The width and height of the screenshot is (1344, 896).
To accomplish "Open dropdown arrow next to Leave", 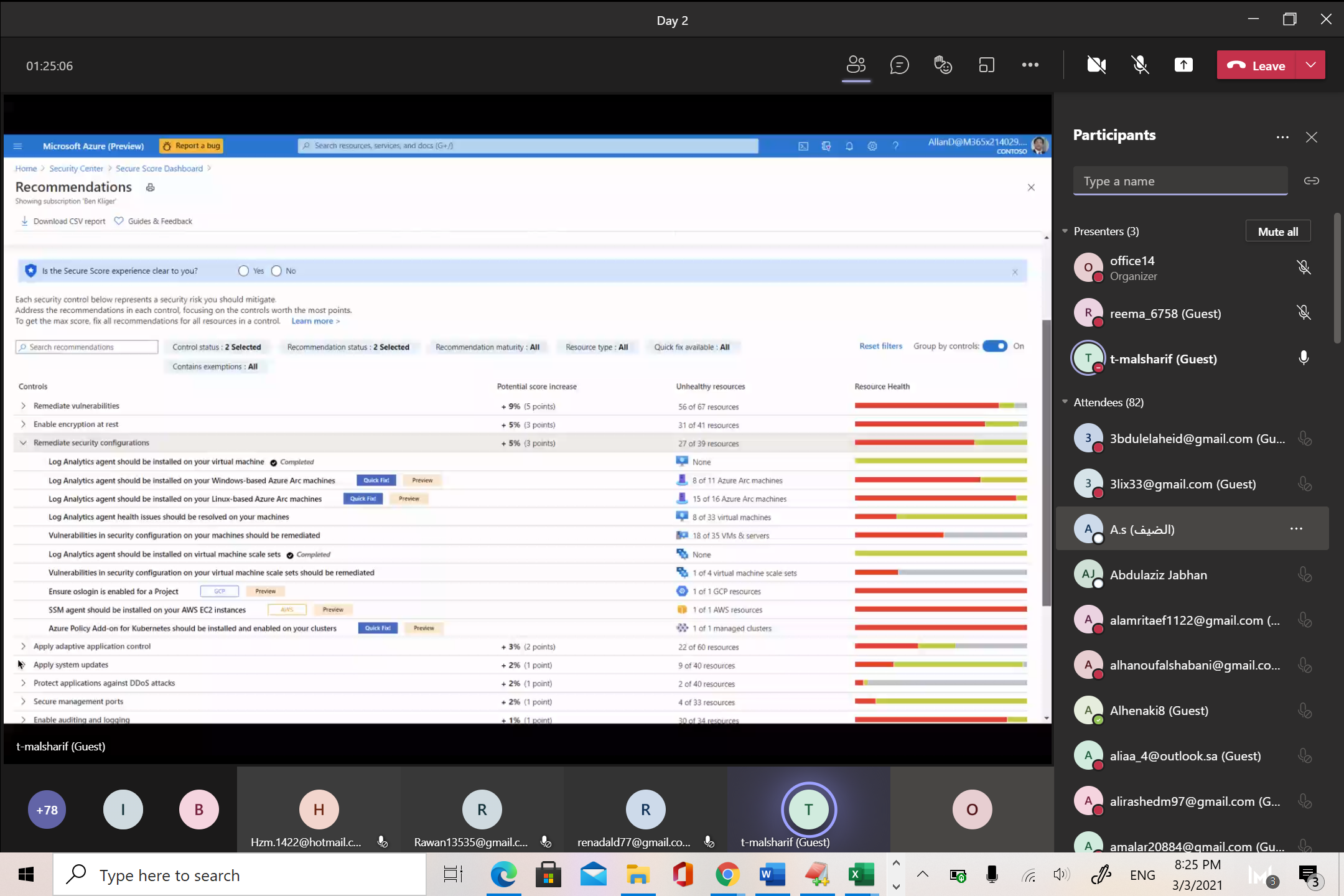I will click(x=1310, y=65).
